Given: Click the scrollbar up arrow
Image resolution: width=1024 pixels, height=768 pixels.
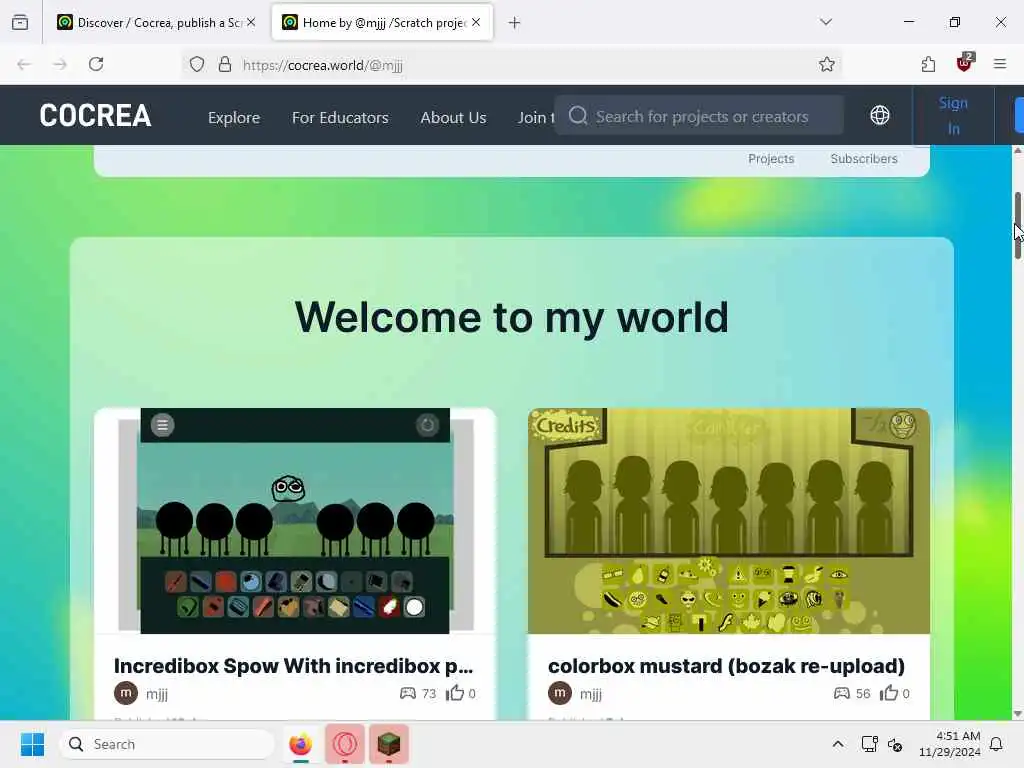Looking at the screenshot, I should pyautogui.click(x=1017, y=151).
